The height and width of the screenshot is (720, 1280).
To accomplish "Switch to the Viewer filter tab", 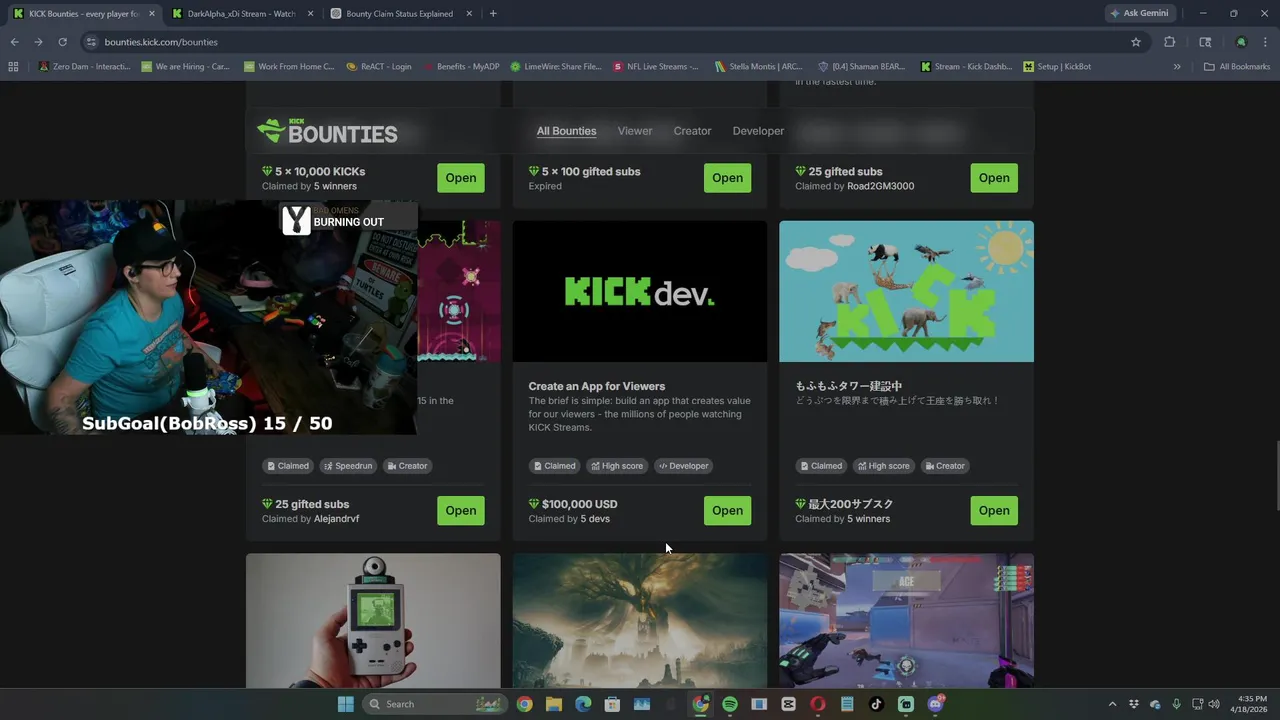I will click(635, 131).
